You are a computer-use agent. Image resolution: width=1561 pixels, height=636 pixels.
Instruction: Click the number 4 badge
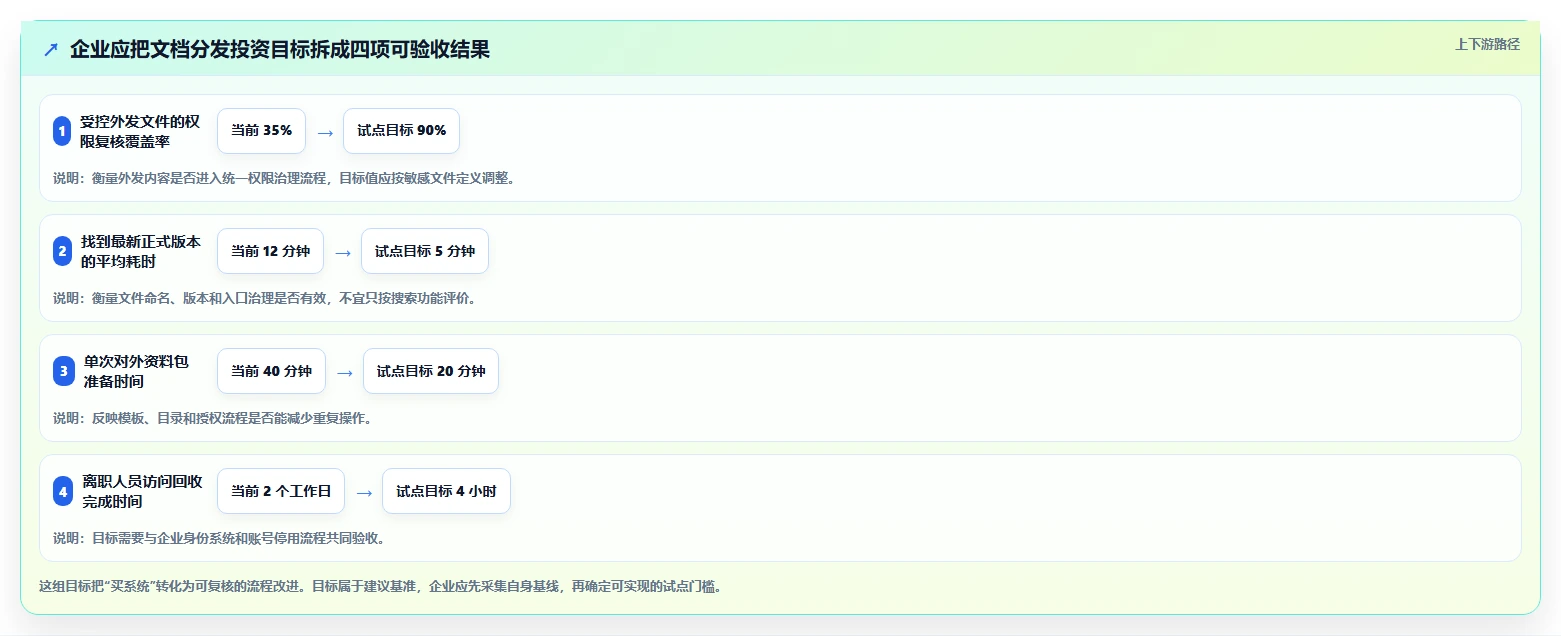64,491
